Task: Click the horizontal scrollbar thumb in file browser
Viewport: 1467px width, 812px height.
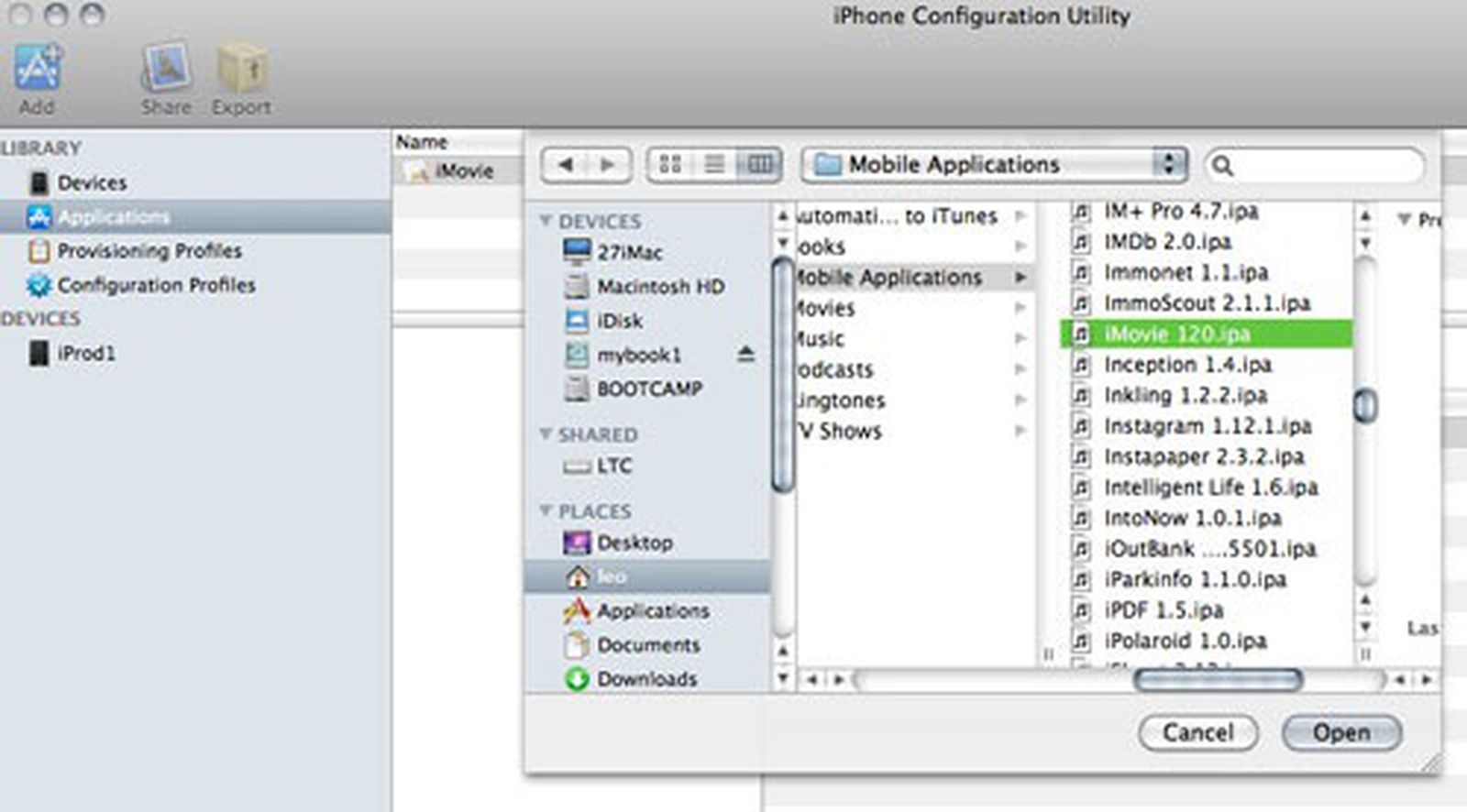Action: click(1218, 680)
